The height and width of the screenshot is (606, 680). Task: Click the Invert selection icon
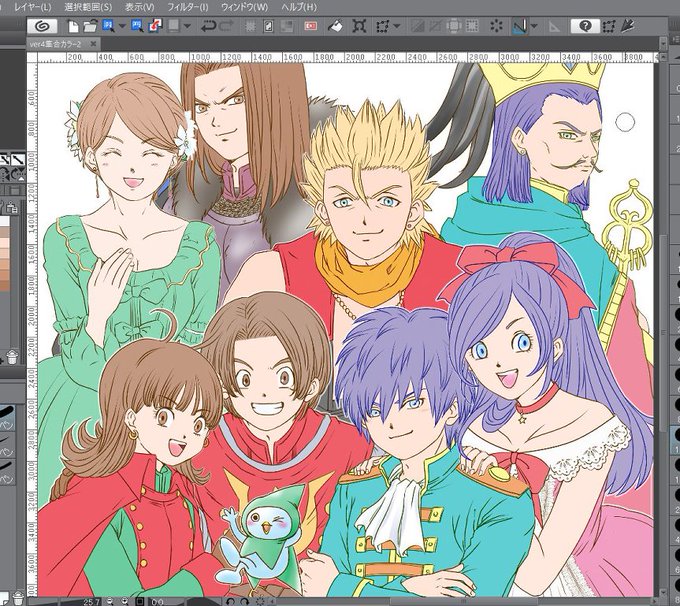[435, 26]
